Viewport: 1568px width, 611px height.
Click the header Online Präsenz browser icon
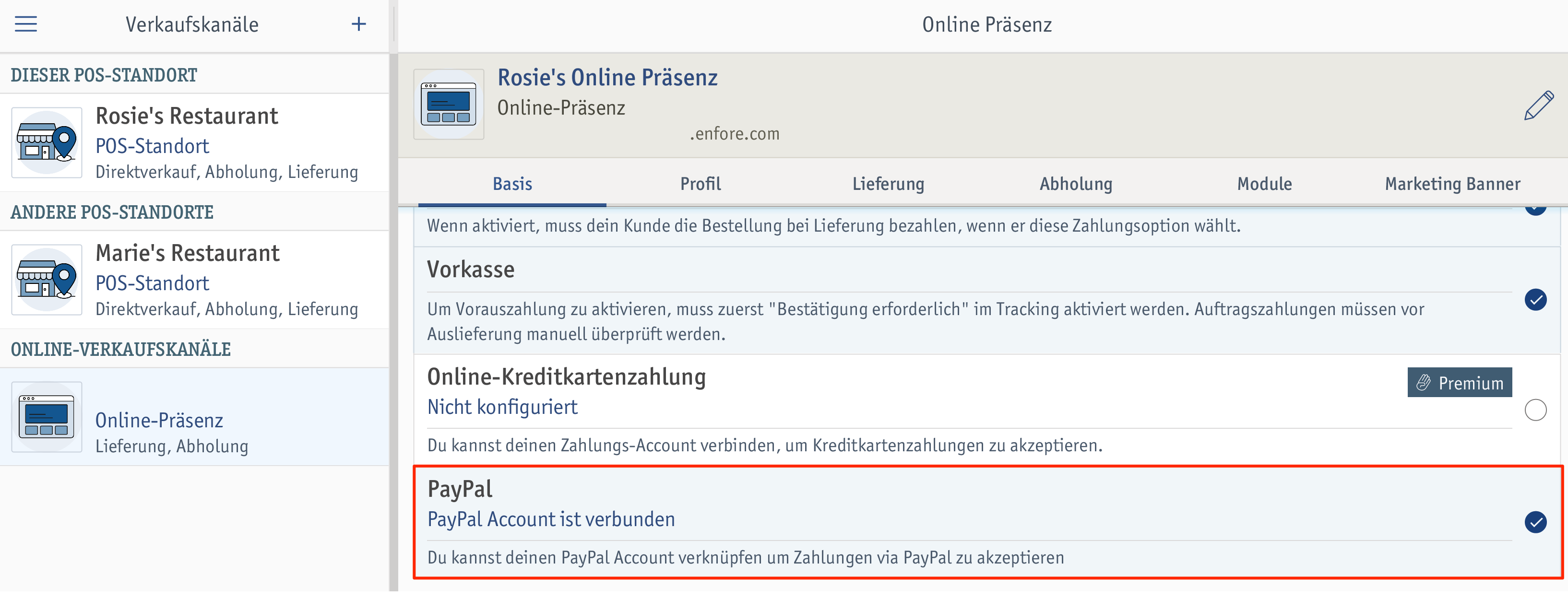449,104
